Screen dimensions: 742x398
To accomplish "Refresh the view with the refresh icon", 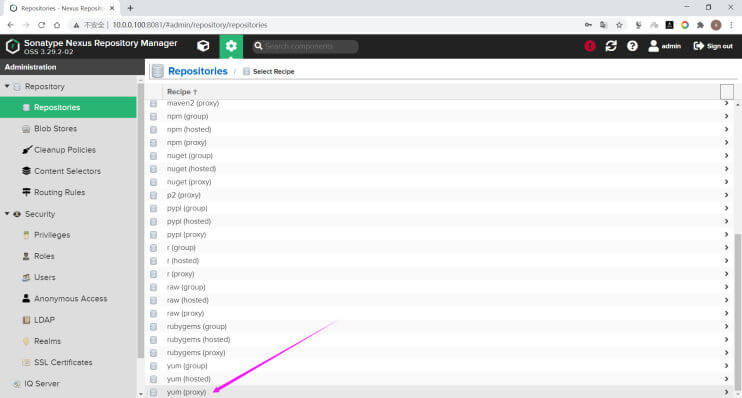I will click(611, 46).
